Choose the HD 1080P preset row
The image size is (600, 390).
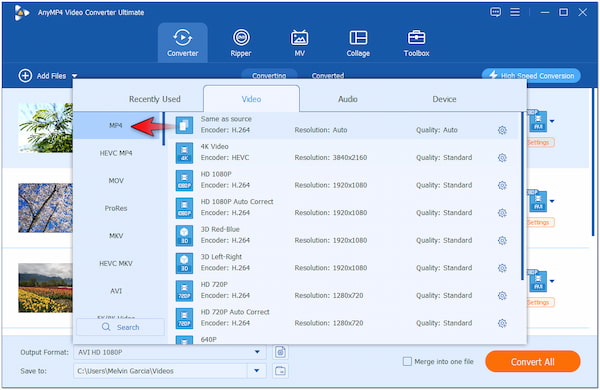pos(344,180)
